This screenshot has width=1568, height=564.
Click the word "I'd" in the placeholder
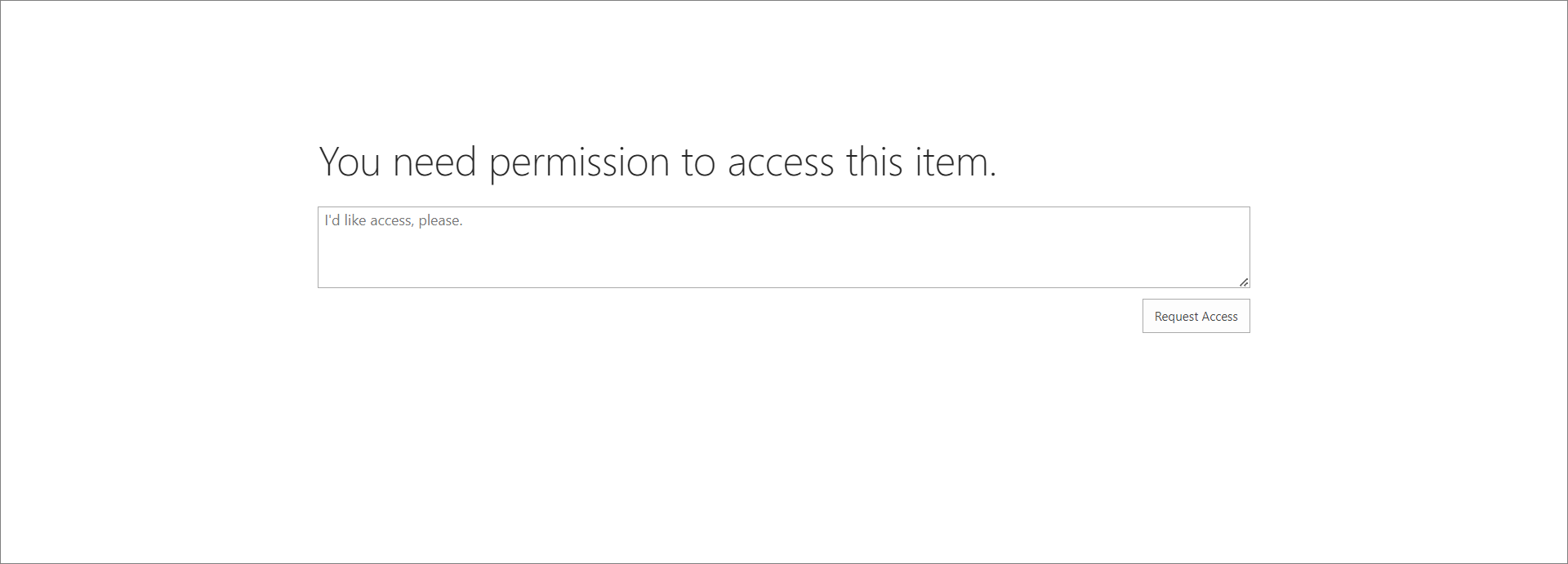pos(332,220)
